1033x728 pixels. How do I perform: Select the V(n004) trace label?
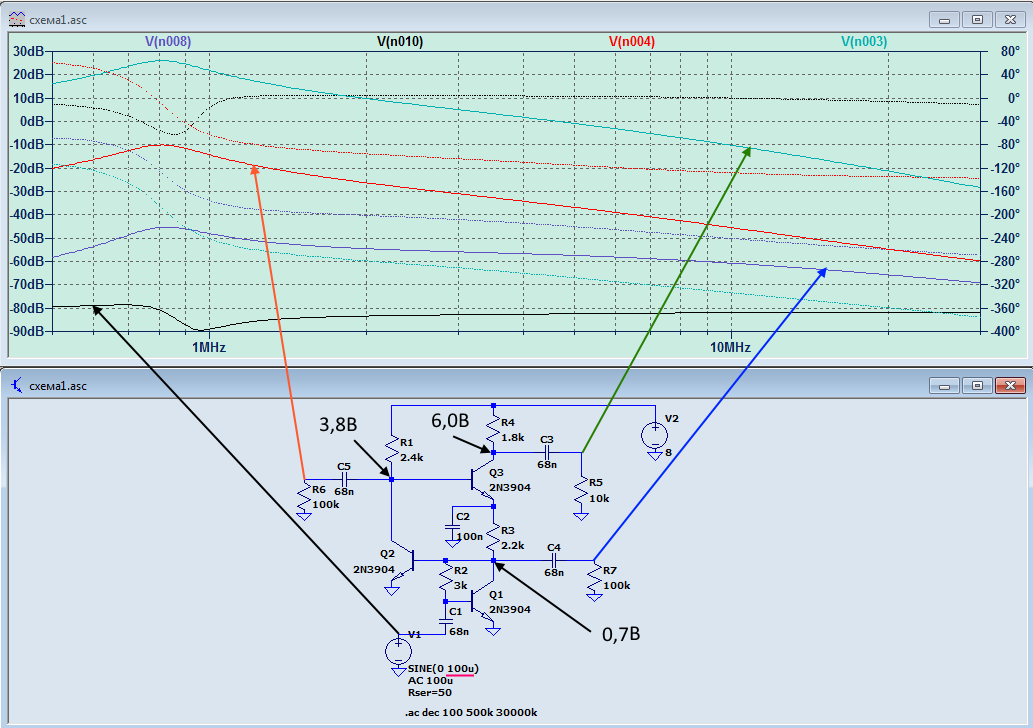[x=632, y=42]
